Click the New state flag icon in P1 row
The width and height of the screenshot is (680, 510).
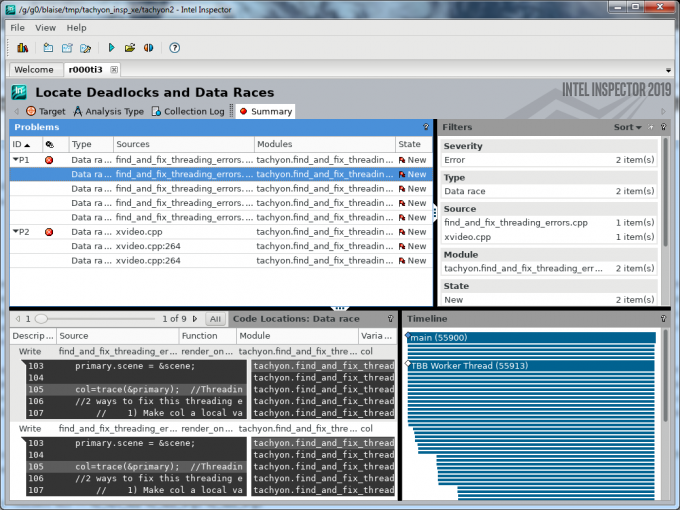click(x=402, y=160)
